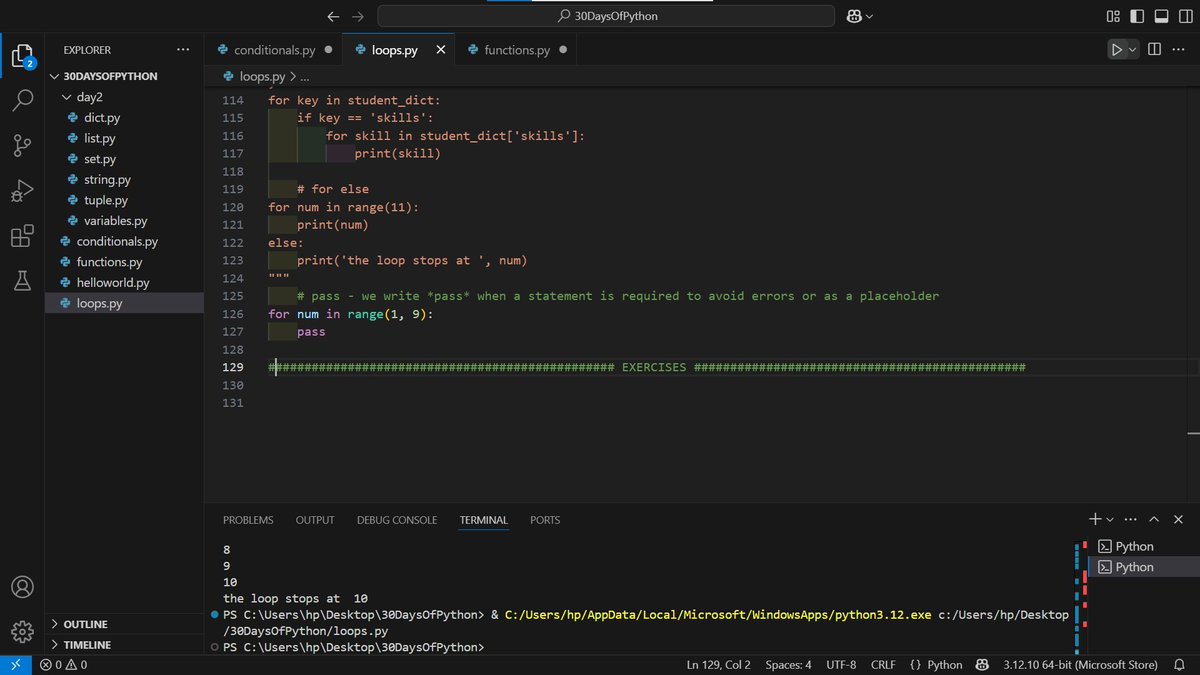Open the Source Control view
1200x675 pixels.
coord(22,146)
